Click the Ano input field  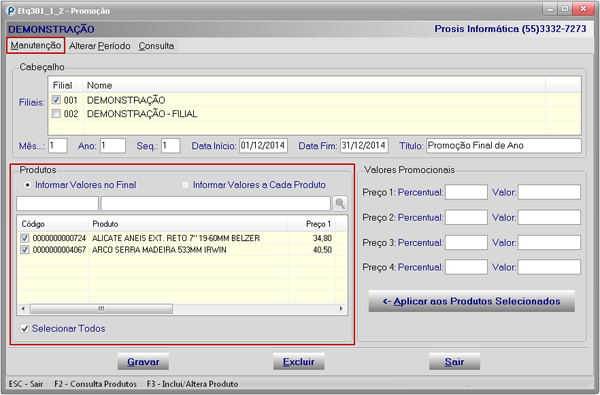[x=113, y=146]
